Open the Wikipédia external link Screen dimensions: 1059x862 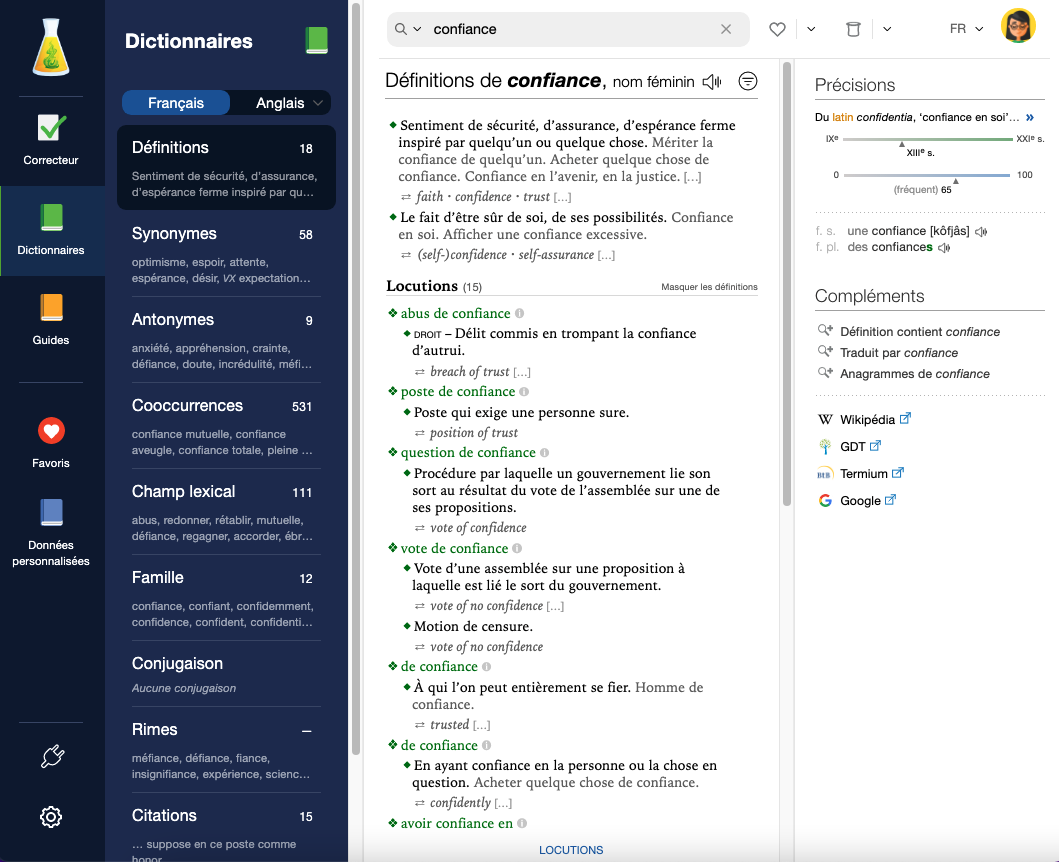pyautogui.click(x=868, y=418)
